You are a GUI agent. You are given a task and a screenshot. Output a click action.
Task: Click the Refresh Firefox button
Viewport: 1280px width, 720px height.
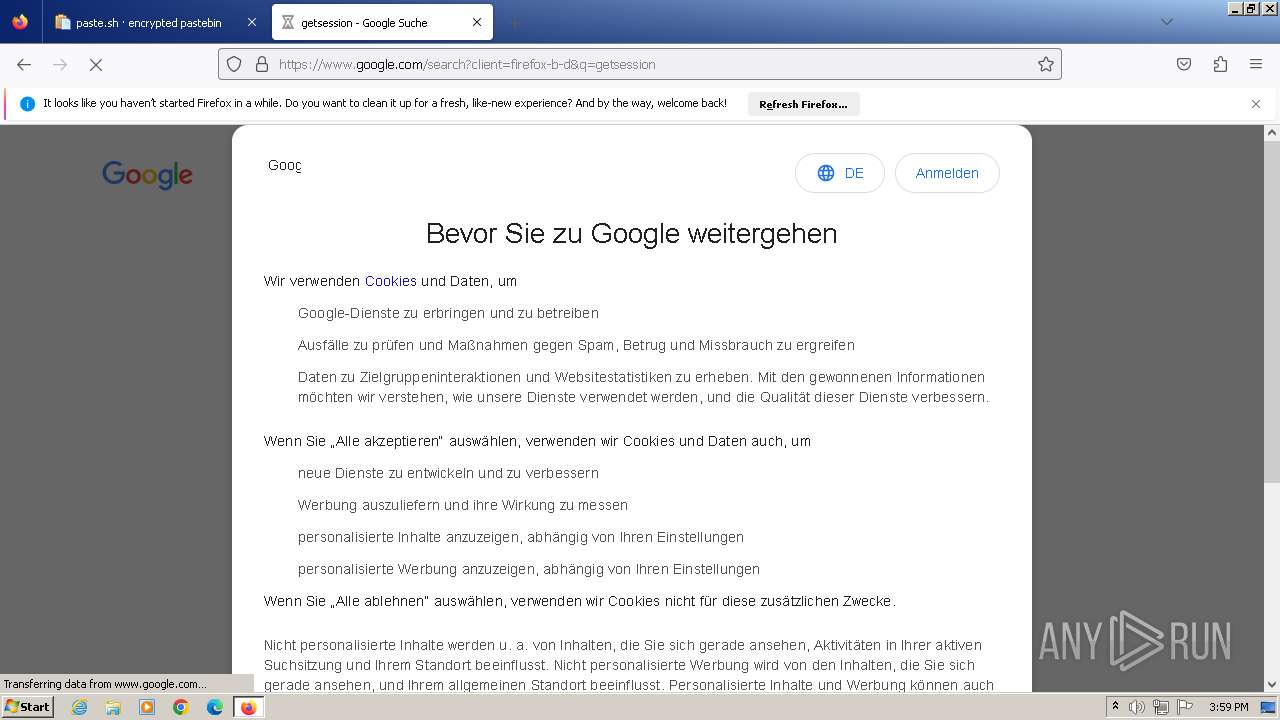click(x=803, y=104)
